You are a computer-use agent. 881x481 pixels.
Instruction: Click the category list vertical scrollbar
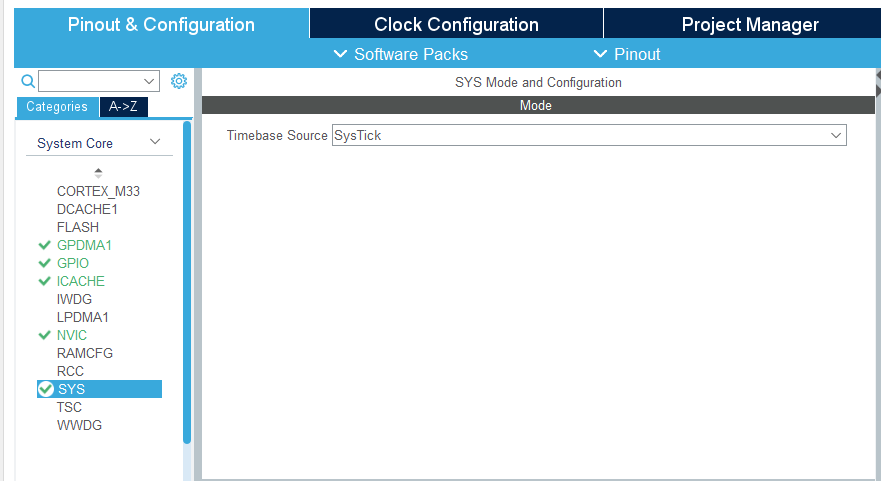tap(187, 283)
